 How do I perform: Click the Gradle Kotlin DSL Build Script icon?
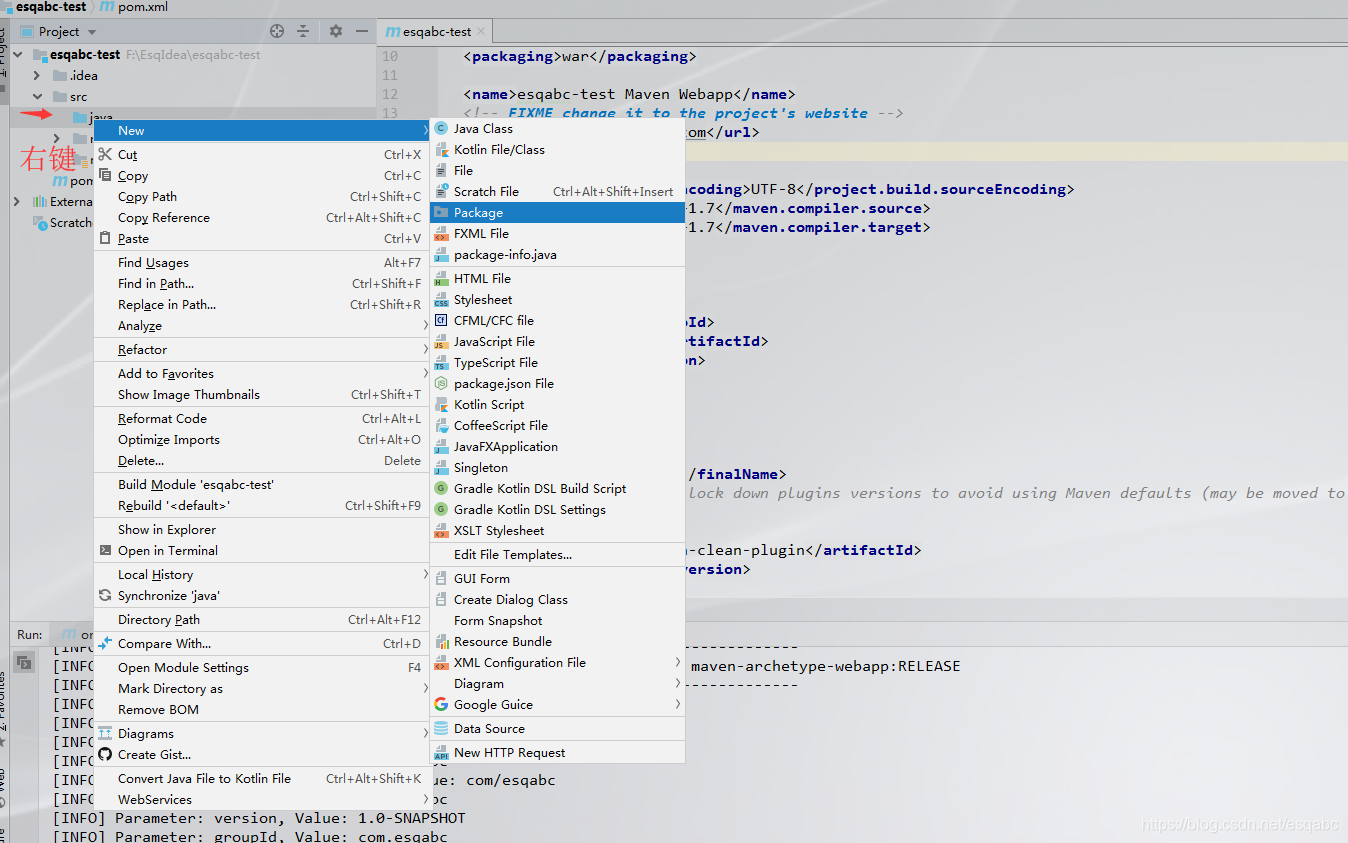pyautogui.click(x=441, y=489)
